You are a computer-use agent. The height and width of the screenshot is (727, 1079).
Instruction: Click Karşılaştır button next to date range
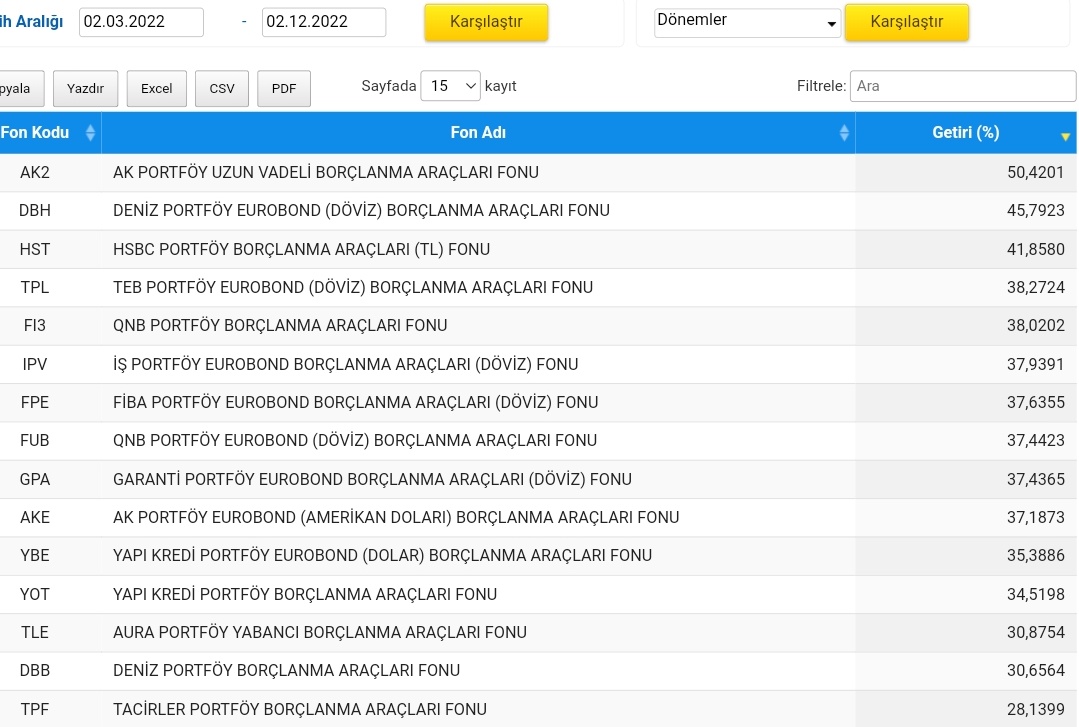coord(487,22)
